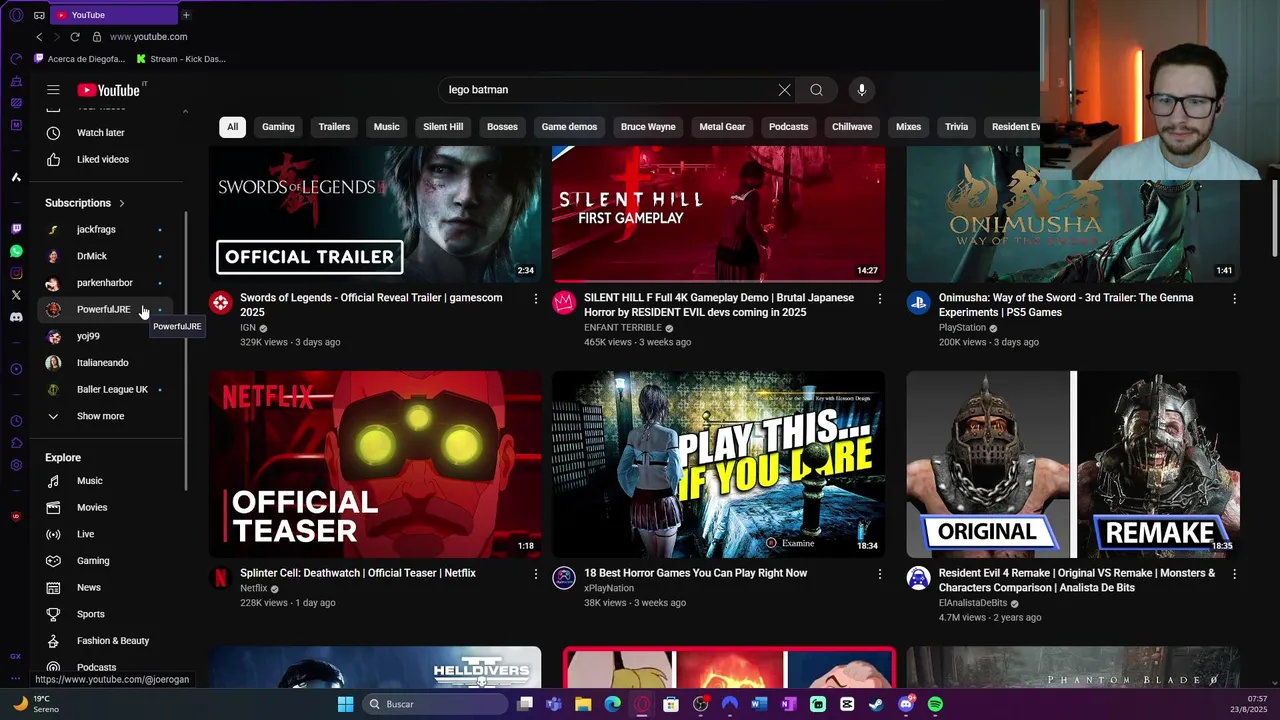Select the Trivia filter chip
Viewport: 1280px width, 720px height.
coord(957,127)
